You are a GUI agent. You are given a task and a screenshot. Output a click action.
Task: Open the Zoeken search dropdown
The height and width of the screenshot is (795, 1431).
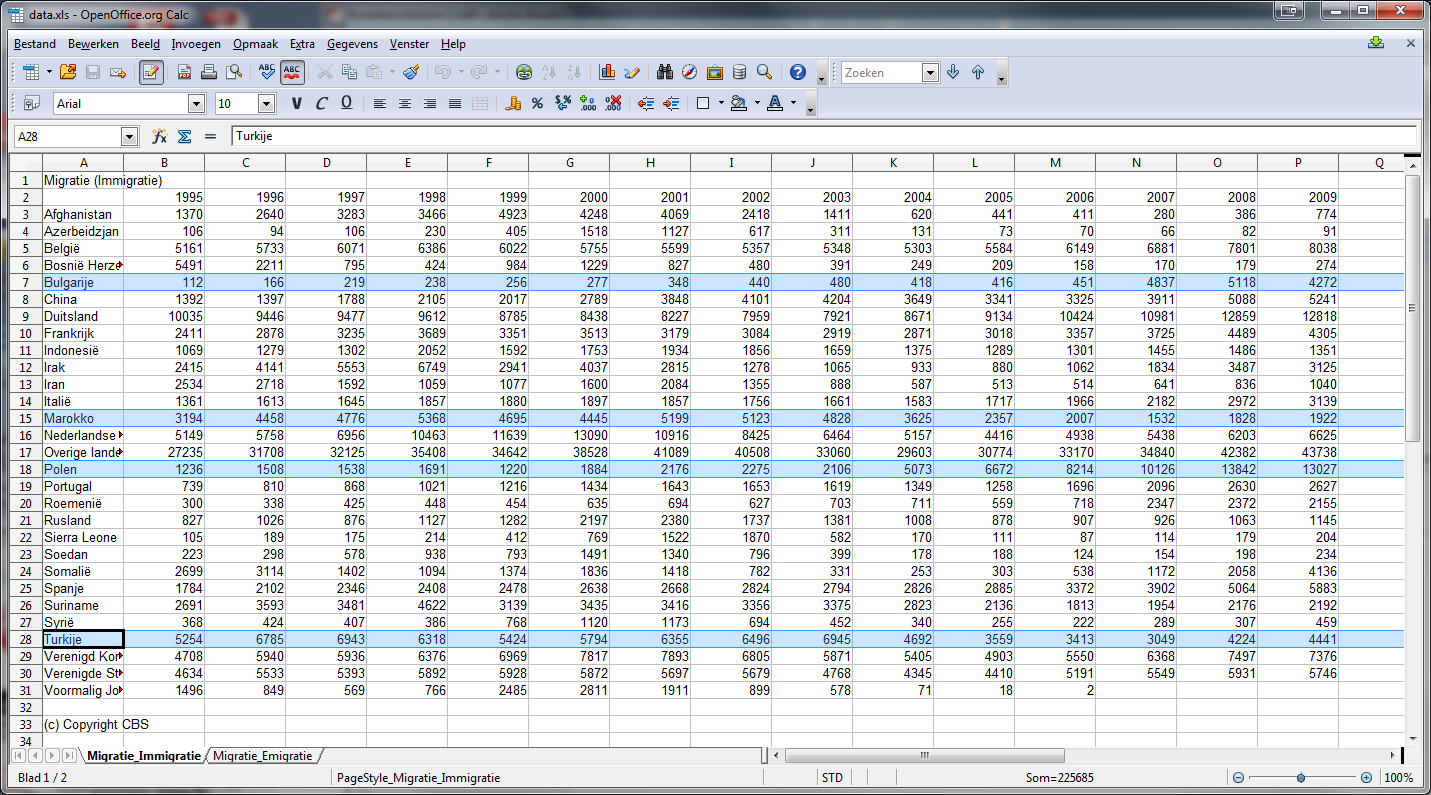(x=930, y=72)
